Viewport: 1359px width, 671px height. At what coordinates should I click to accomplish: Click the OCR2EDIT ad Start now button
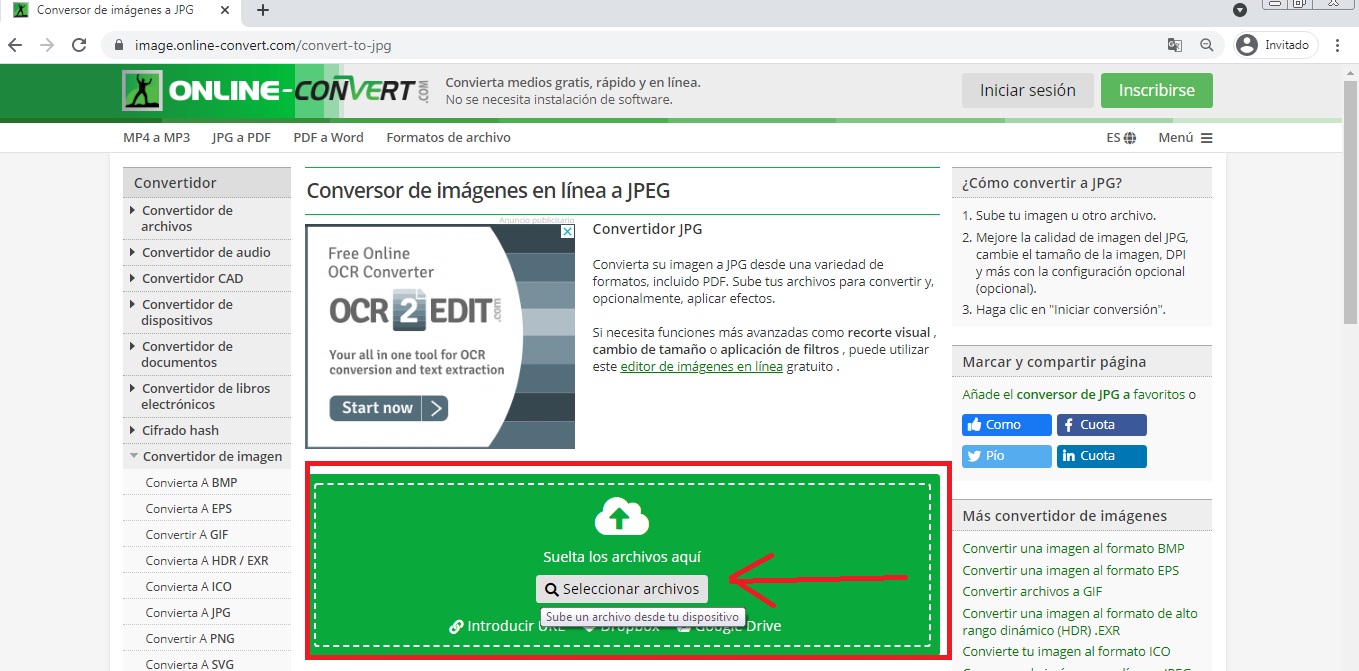(388, 408)
